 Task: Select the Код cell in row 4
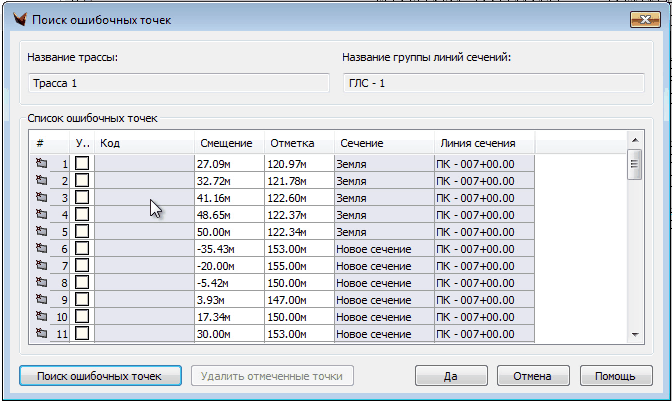click(x=143, y=214)
